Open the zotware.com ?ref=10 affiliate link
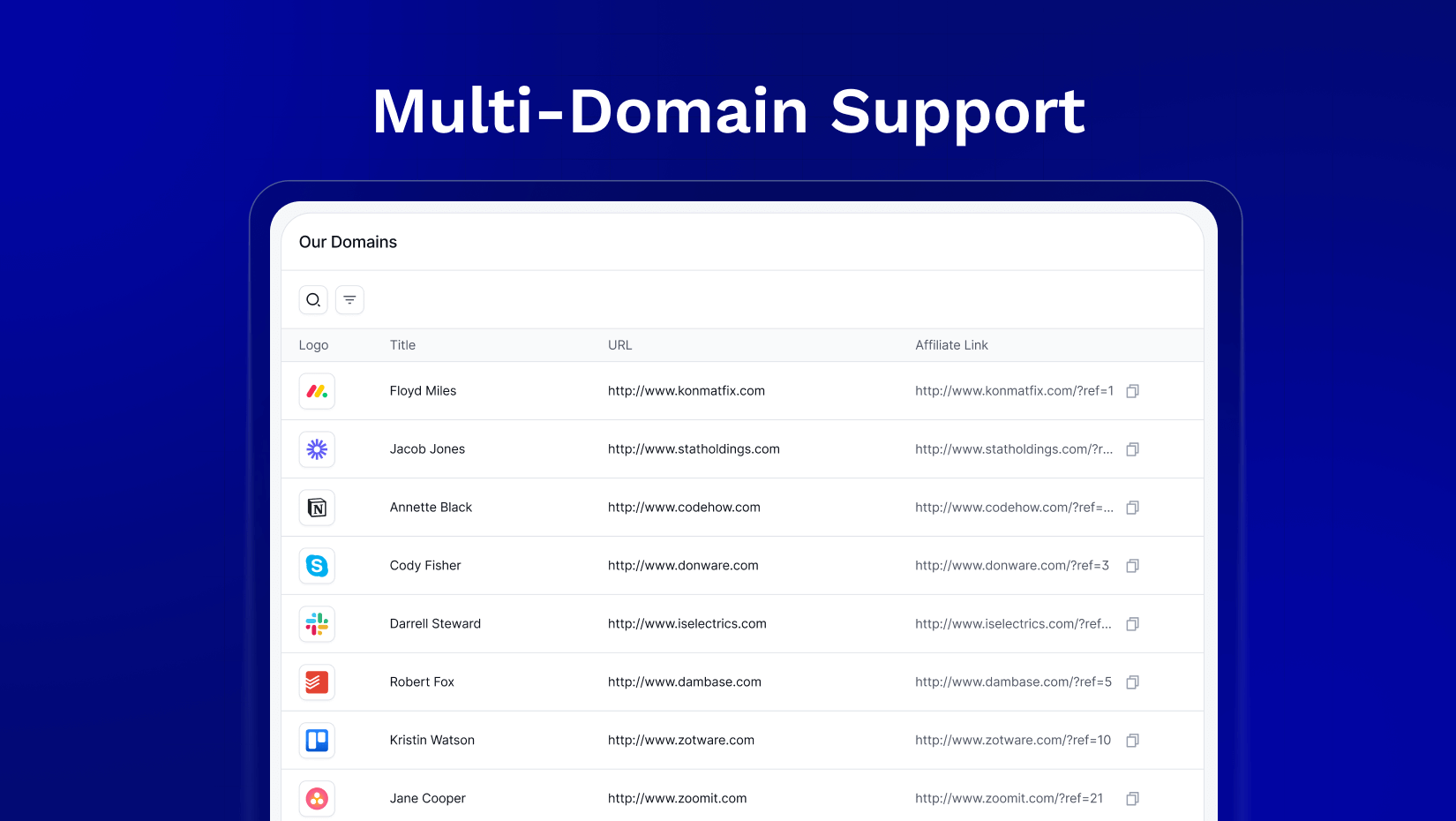Viewport: 1456px width, 821px height. 1012,741
